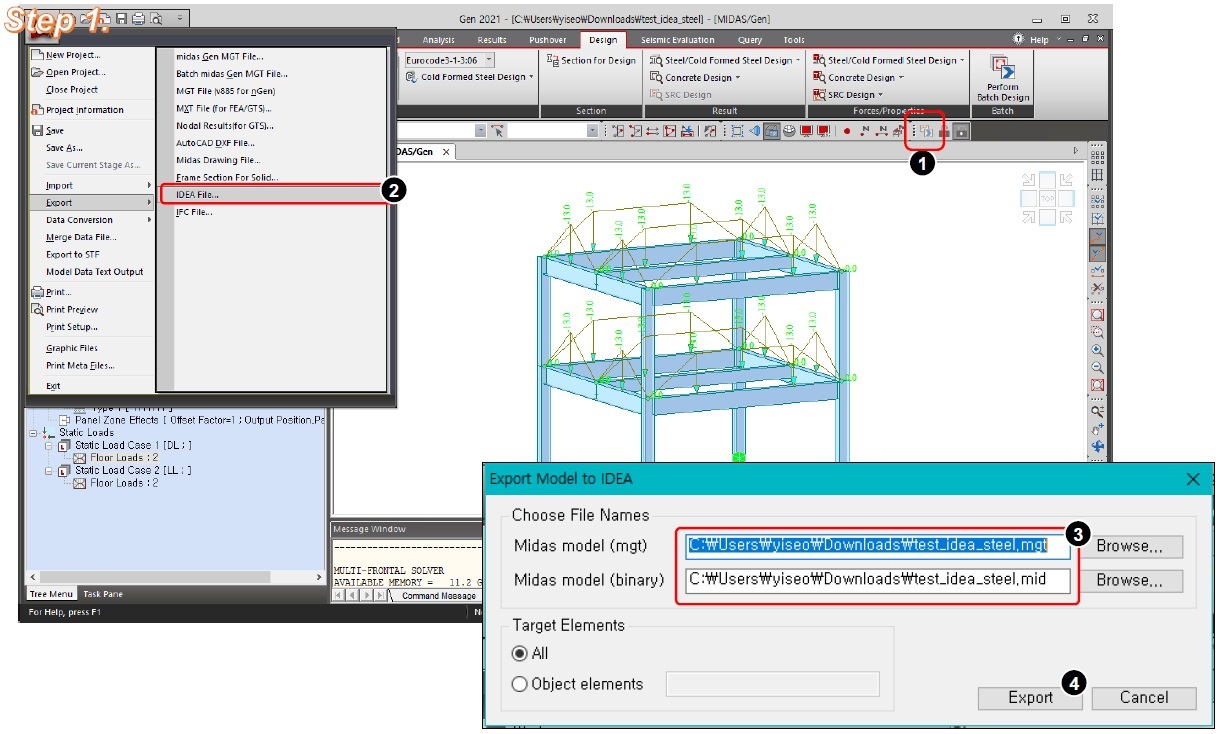Click the perspective view toolbar icon
1220x734 pixels.
click(755, 131)
